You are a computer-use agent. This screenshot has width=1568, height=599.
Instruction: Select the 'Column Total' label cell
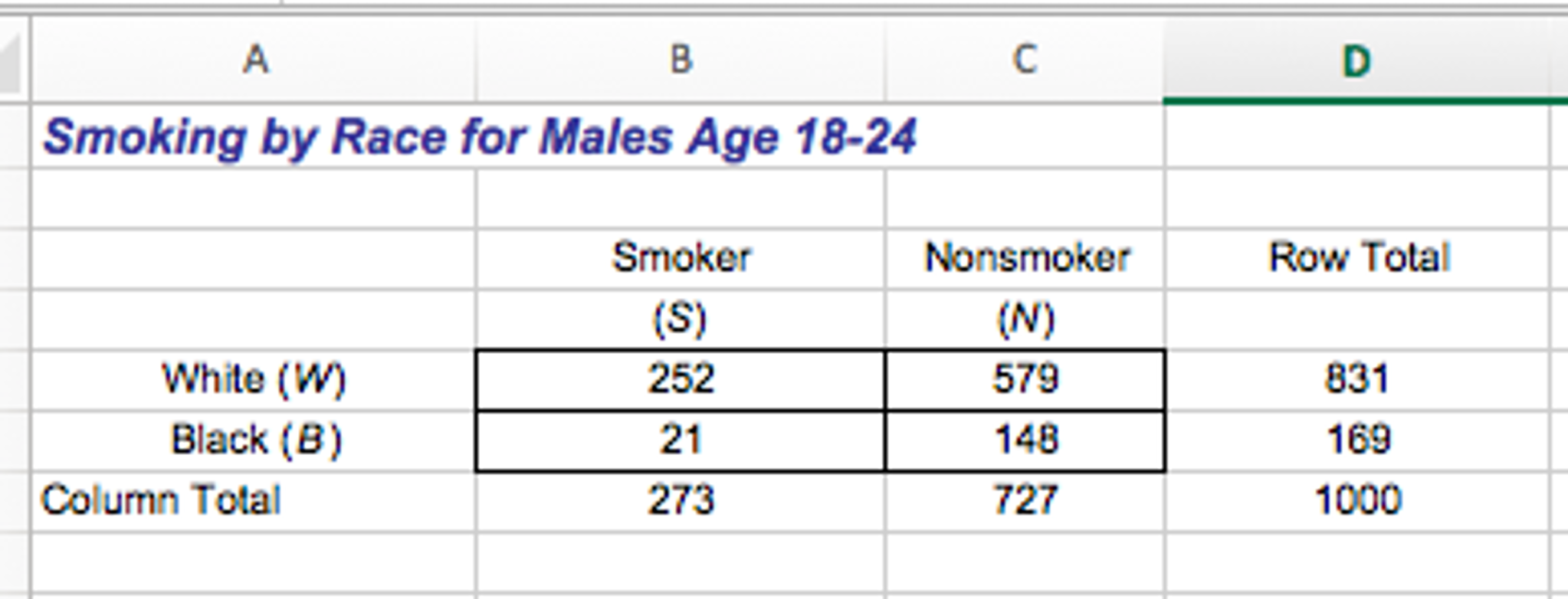click(161, 500)
